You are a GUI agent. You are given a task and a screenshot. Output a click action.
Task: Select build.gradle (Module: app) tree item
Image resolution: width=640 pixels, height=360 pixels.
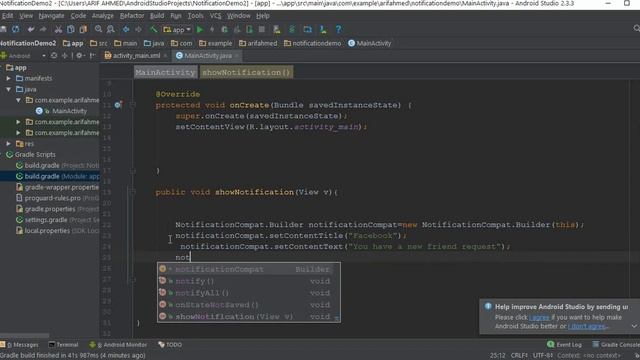(57, 176)
